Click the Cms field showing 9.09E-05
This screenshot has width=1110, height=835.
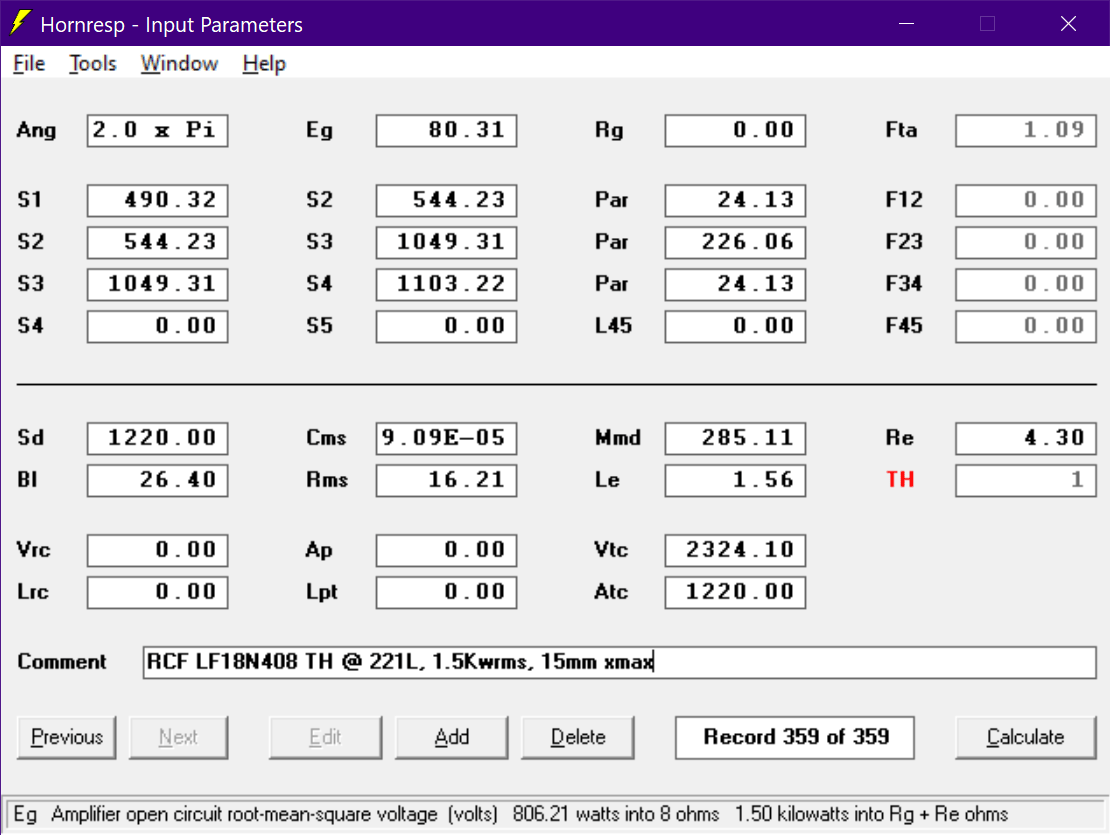(x=447, y=438)
